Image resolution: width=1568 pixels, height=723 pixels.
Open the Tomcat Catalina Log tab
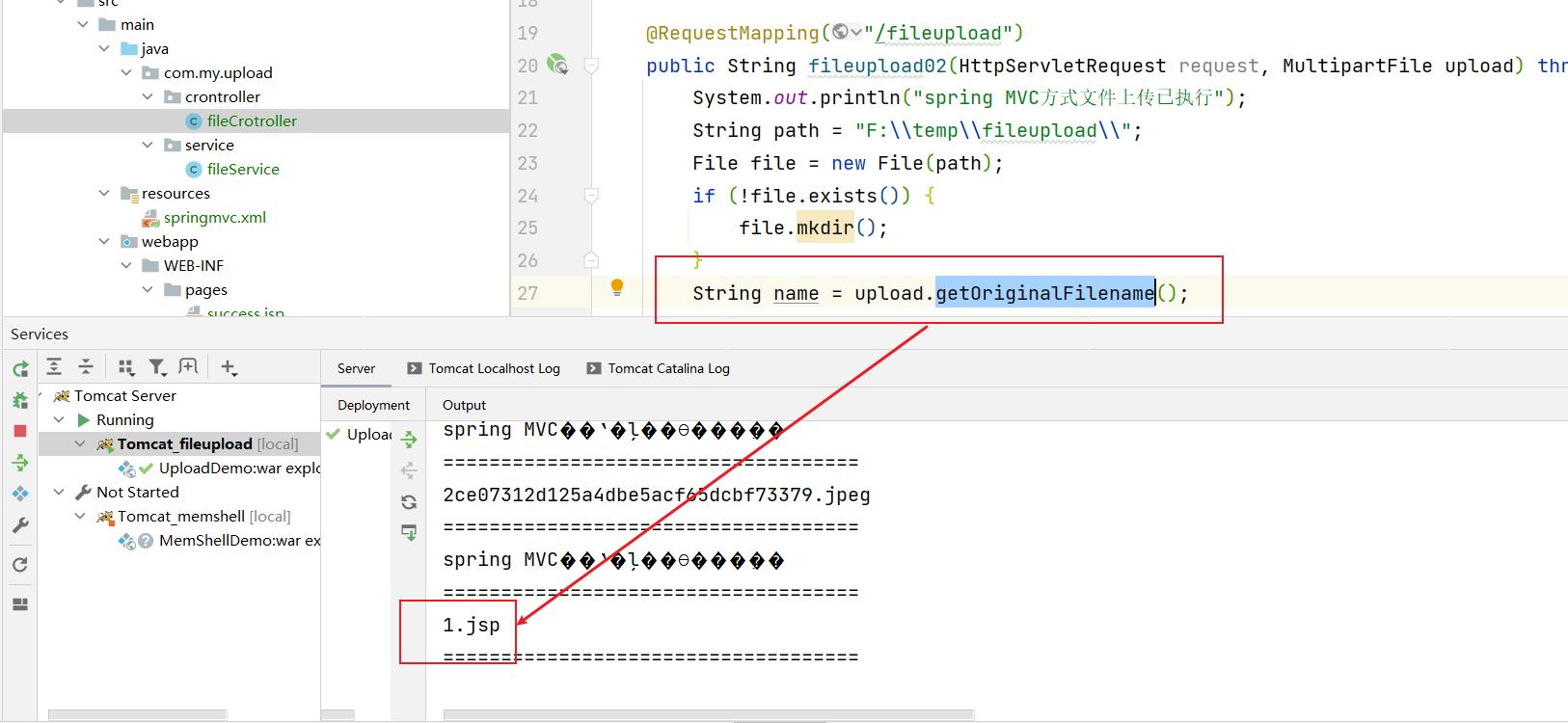point(659,368)
